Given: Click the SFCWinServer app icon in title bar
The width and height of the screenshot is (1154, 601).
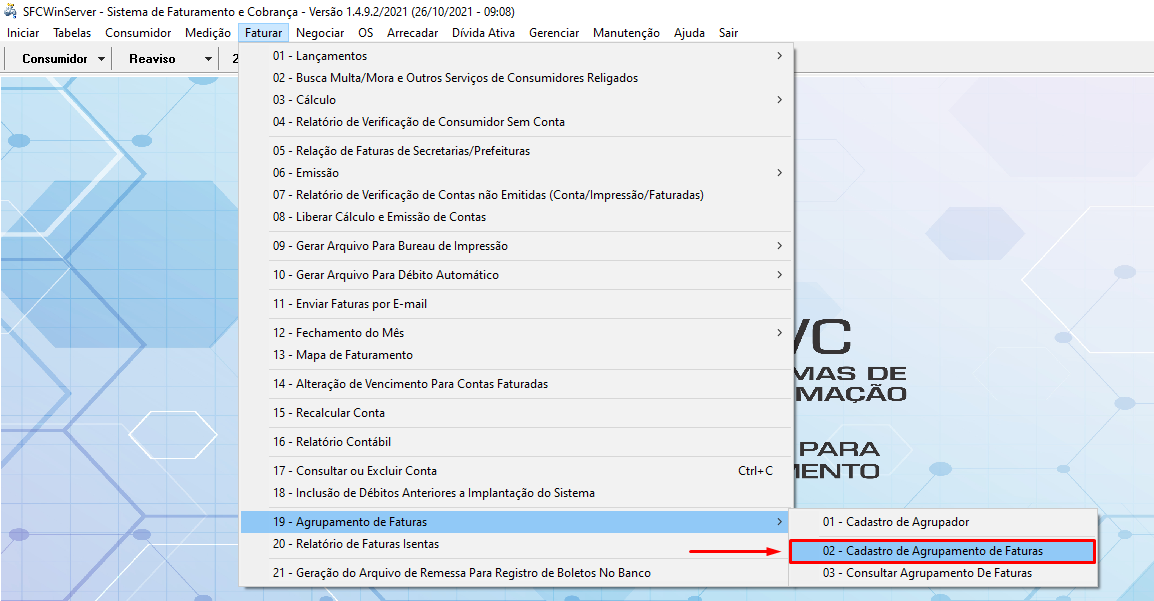Looking at the screenshot, I should pos(11,12).
